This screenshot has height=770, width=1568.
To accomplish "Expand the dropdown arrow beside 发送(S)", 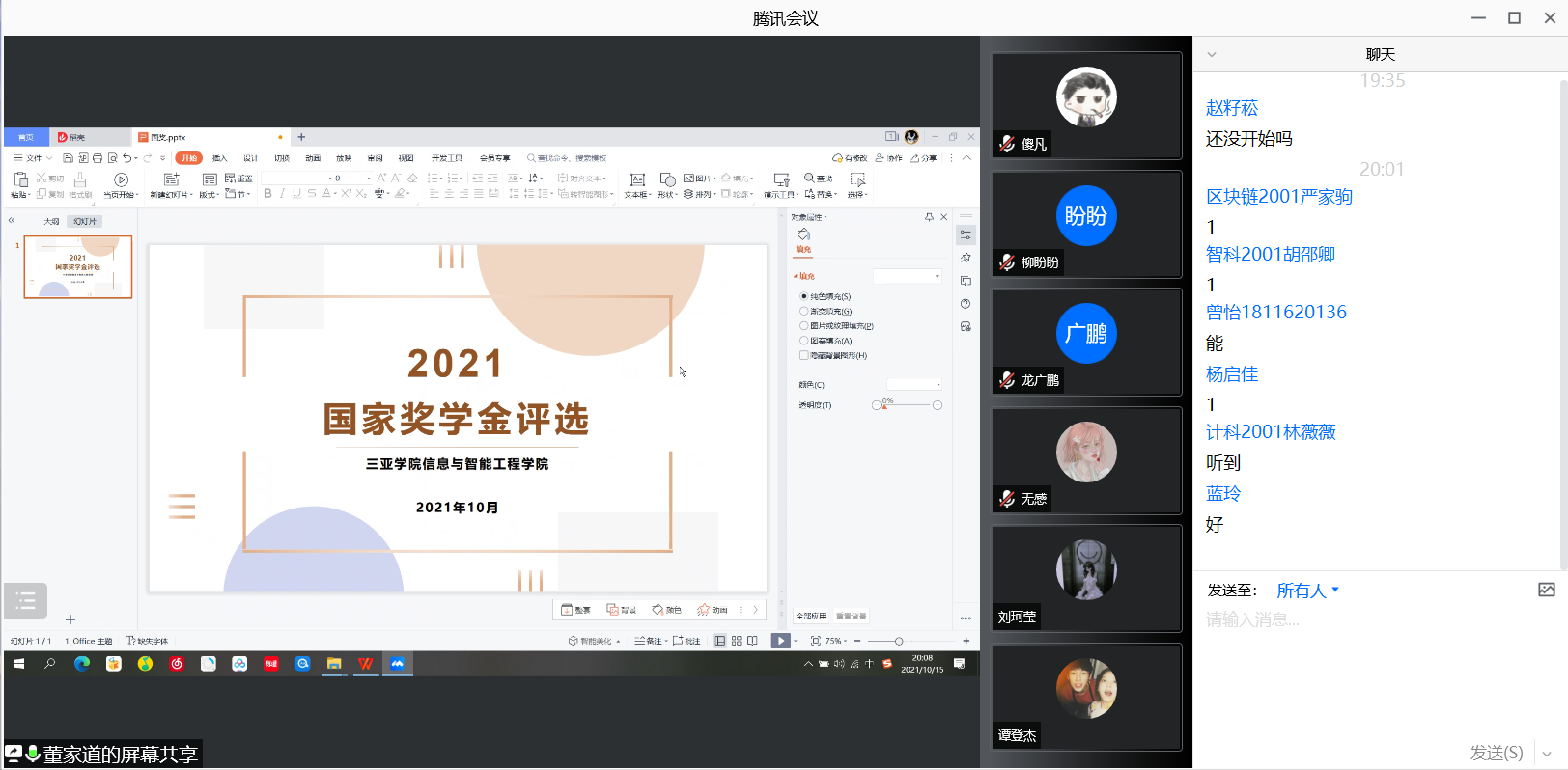I will pos(1547,754).
